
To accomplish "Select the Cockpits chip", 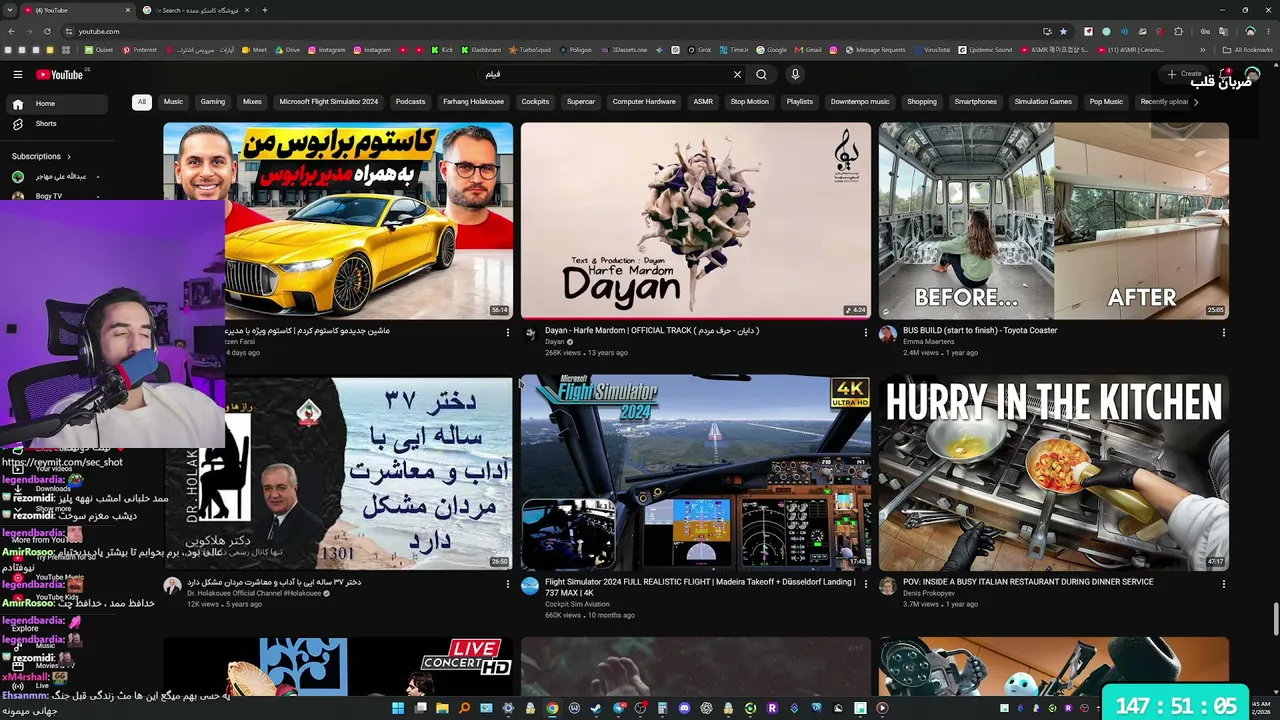I will (x=535, y=102).
